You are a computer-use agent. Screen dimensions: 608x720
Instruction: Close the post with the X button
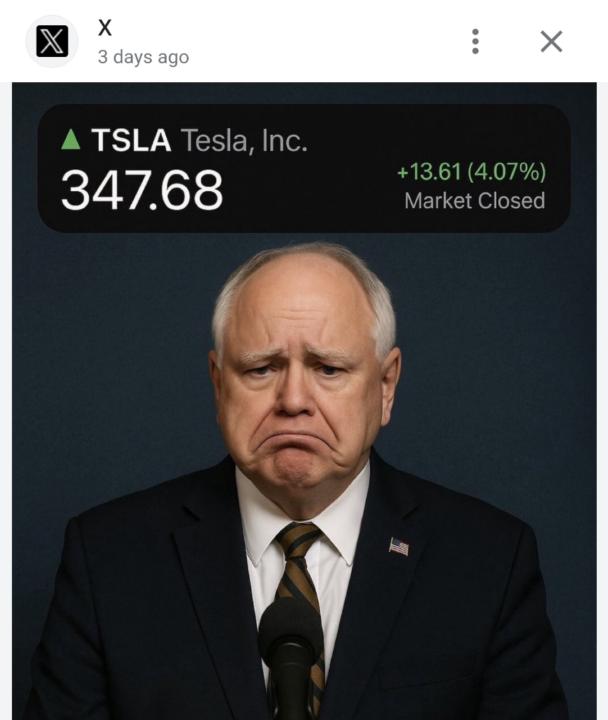[x=551, y=41]
